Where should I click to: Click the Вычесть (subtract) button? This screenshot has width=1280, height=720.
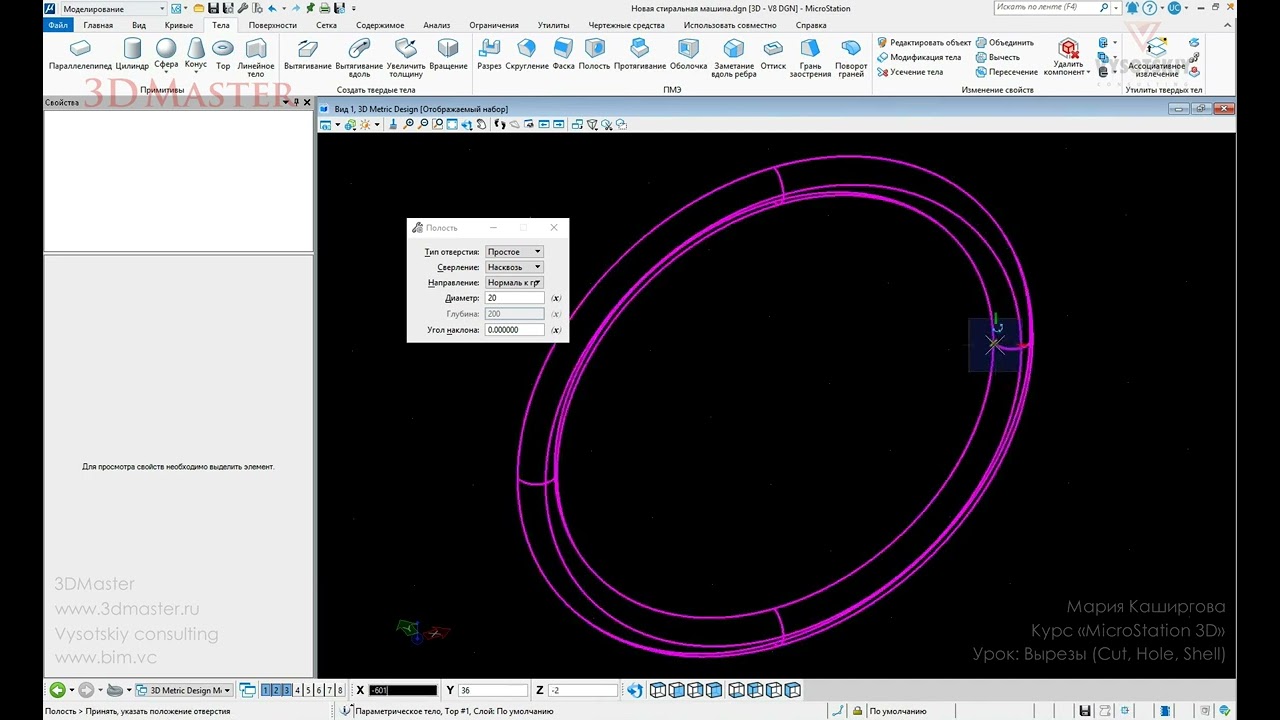998,57
